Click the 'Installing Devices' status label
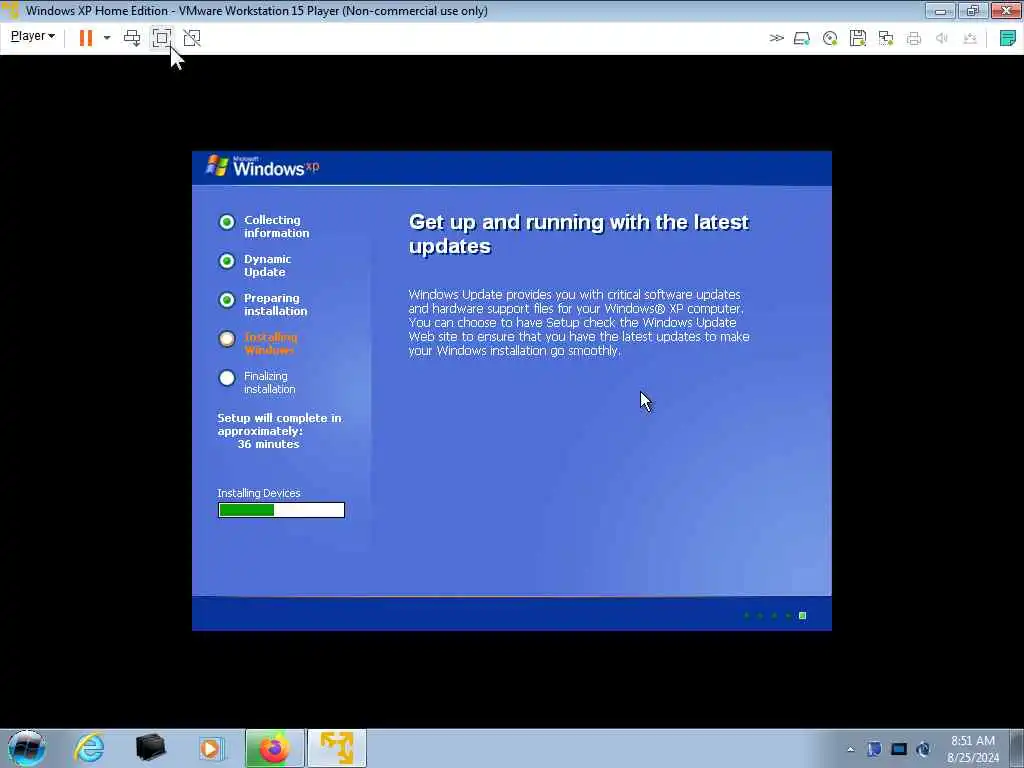 pyautogui.click(x=259, y=493)
